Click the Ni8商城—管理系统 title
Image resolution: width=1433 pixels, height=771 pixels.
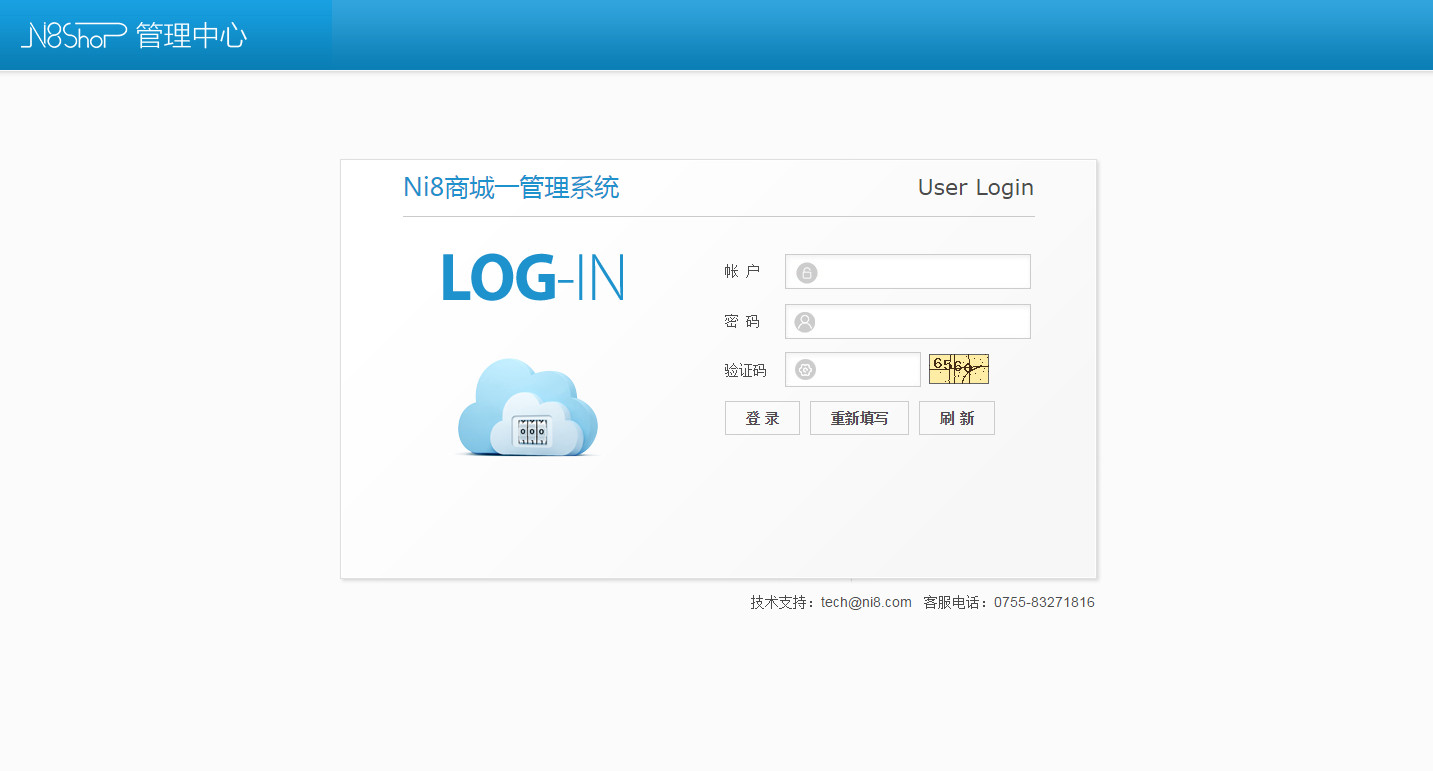511,188
